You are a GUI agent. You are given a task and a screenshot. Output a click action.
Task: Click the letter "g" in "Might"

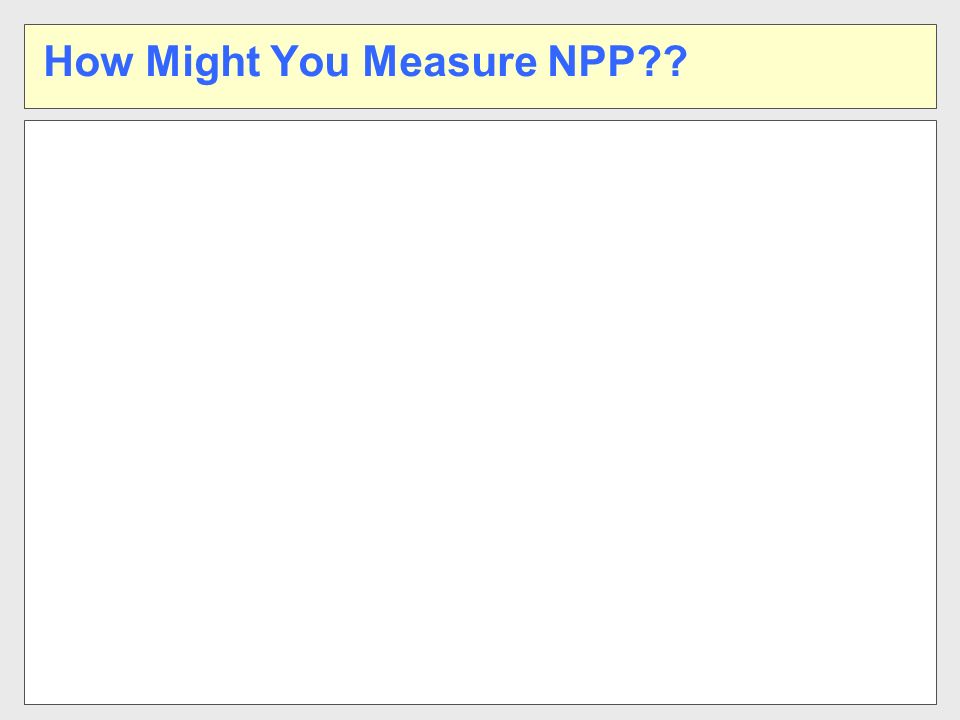pos(209,67)
